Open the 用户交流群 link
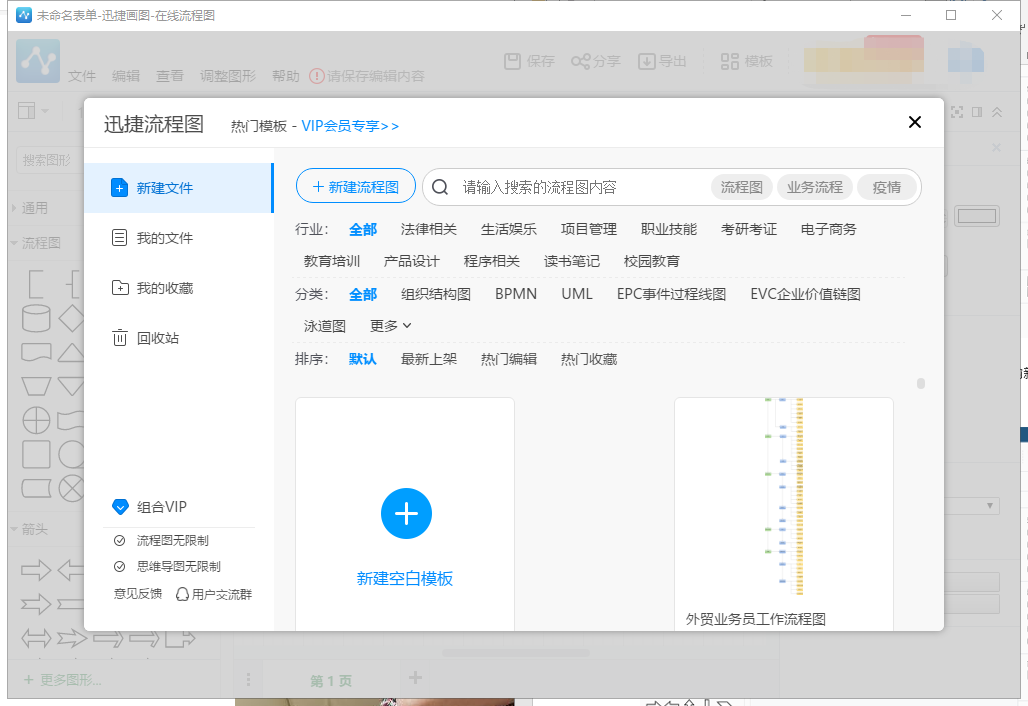Image resolution: width=1028 pixels, height=706 pixels. [x=214, y=594]
